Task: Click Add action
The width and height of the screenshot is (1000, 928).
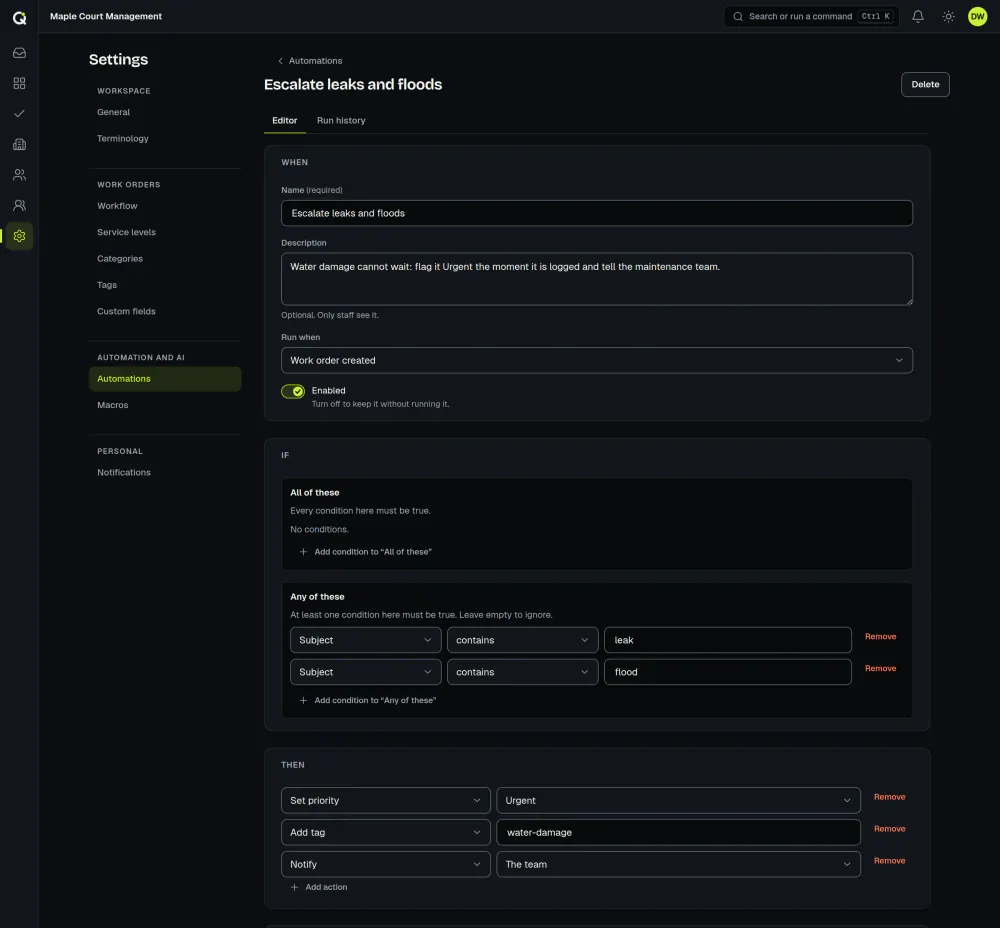Action: (x=319, y=887)
